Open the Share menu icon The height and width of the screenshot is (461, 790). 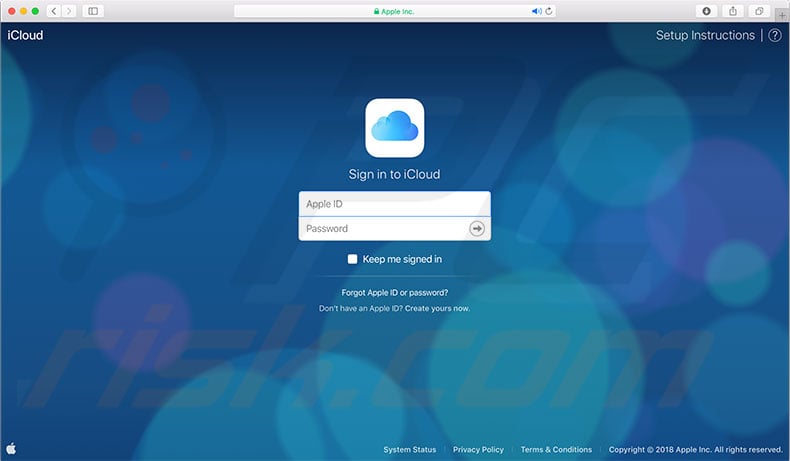(x=733, y=11)
